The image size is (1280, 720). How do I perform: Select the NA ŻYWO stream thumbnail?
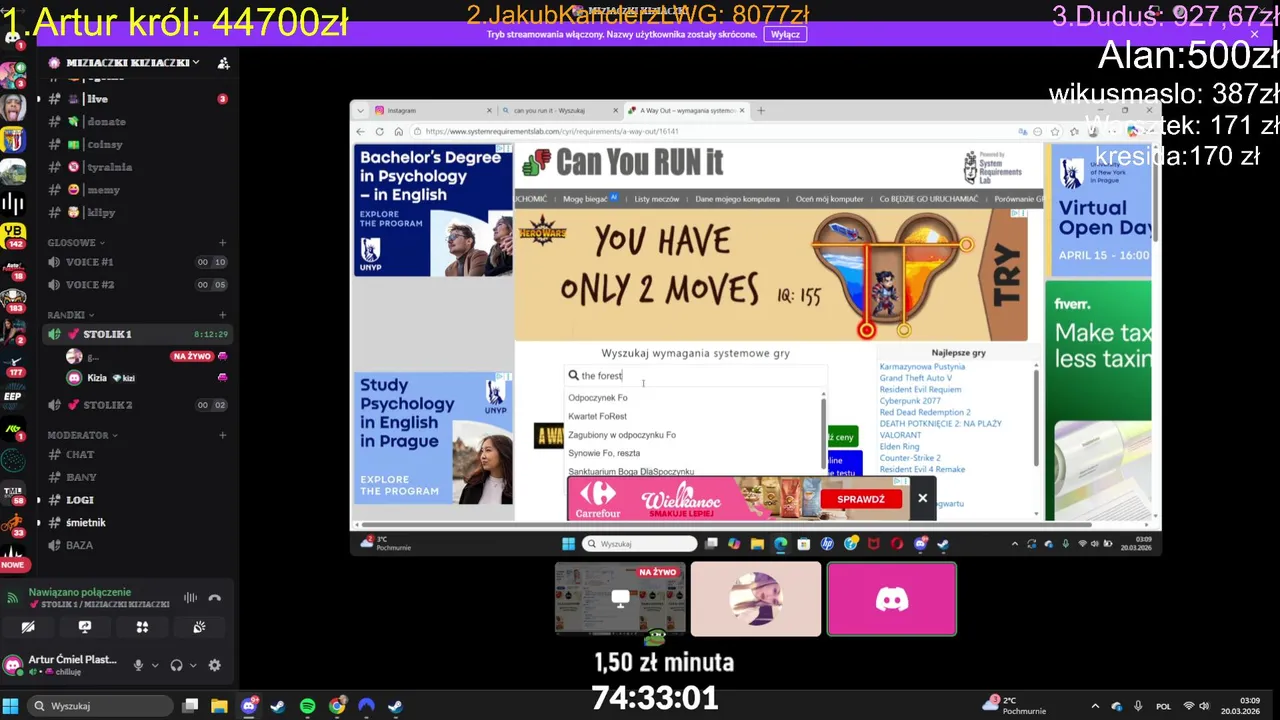click(x=620, y=599)
